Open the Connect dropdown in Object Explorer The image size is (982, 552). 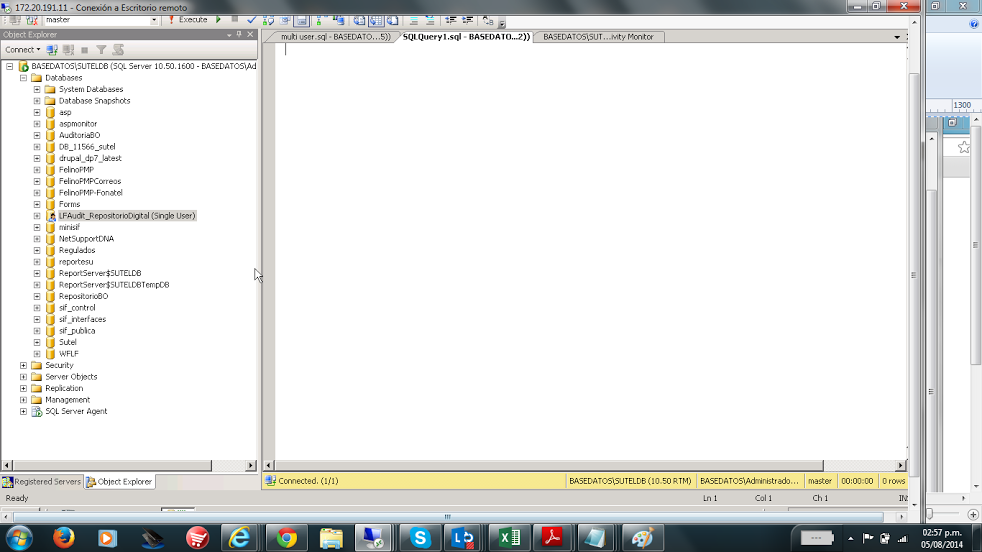pos(22,50)
